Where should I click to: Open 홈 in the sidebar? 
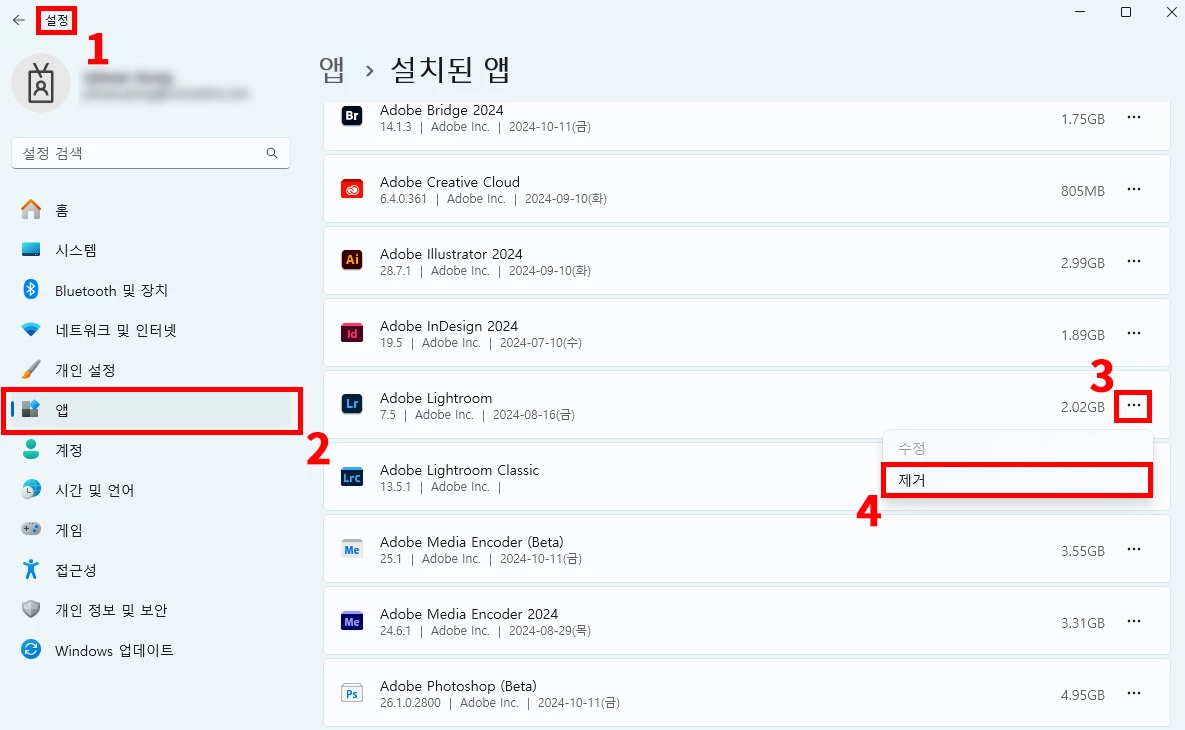point(151,210)
